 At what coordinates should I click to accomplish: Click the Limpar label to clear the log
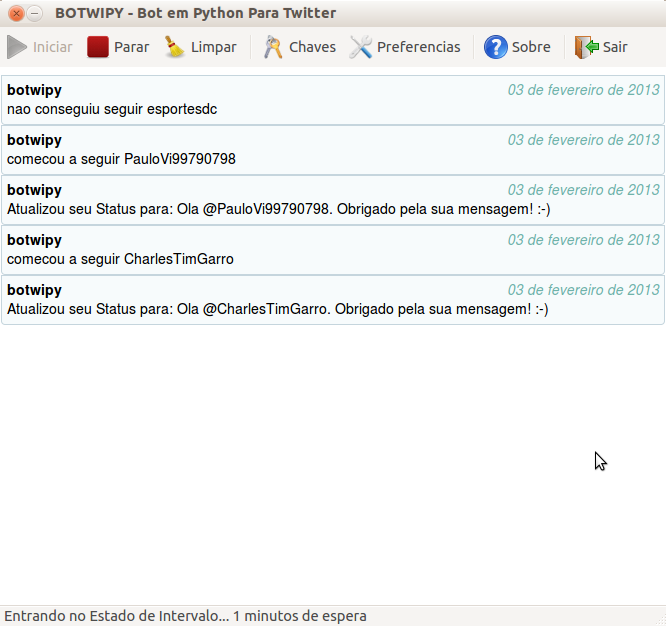214,47
